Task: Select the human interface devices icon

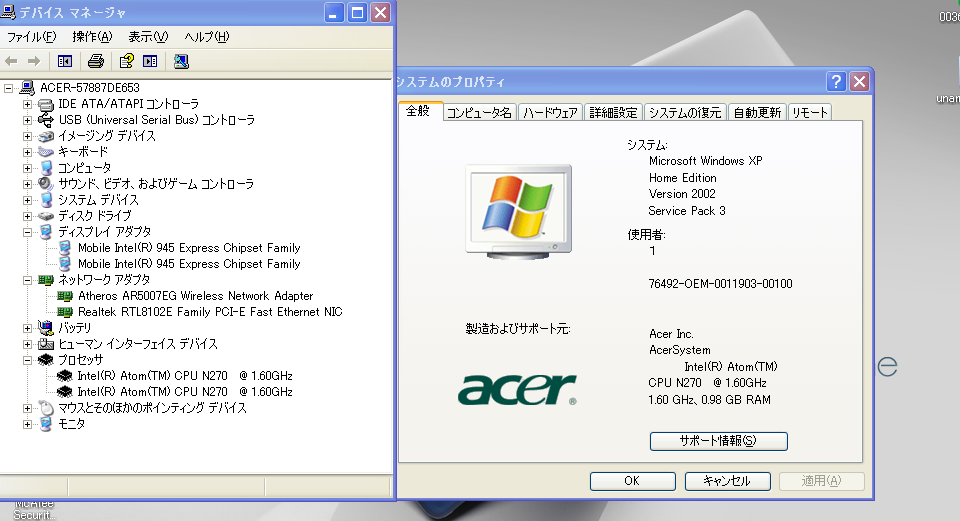Action: pos(46,344)
